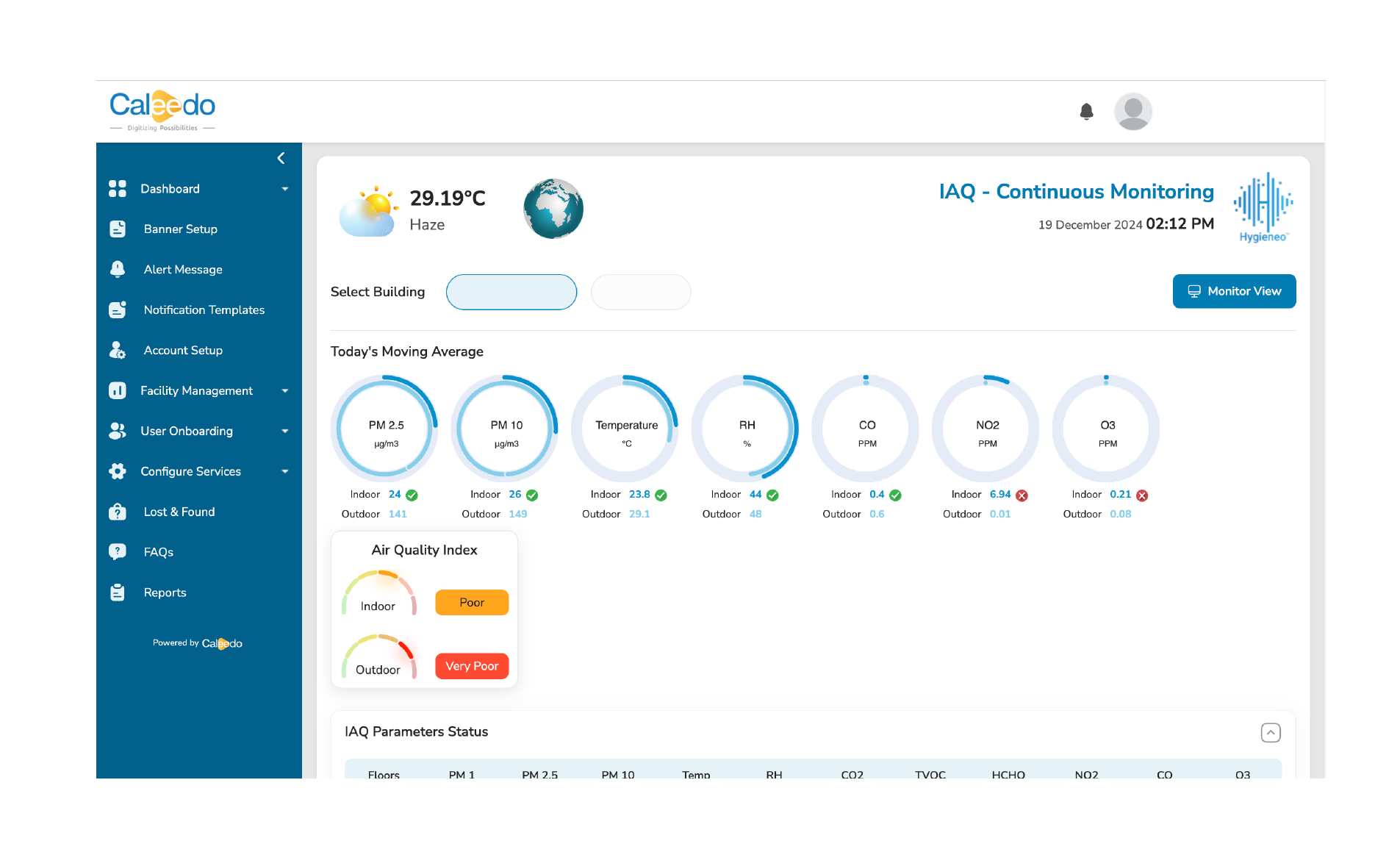The height and width of the screenshot is (852, 1400).
Task: Click the Configure Services gear icon
Action: 118,472
